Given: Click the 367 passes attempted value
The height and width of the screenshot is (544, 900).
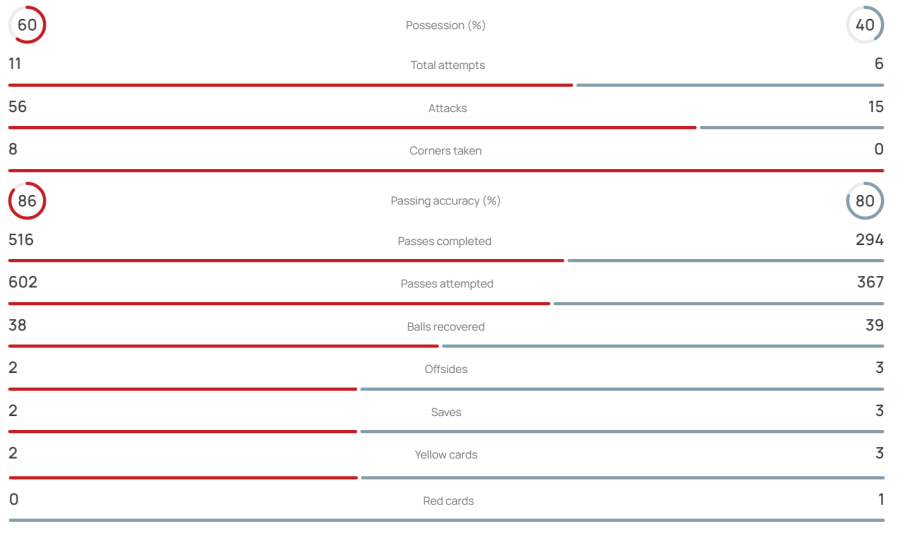Looking at the screenshot, I should point(870,282).
